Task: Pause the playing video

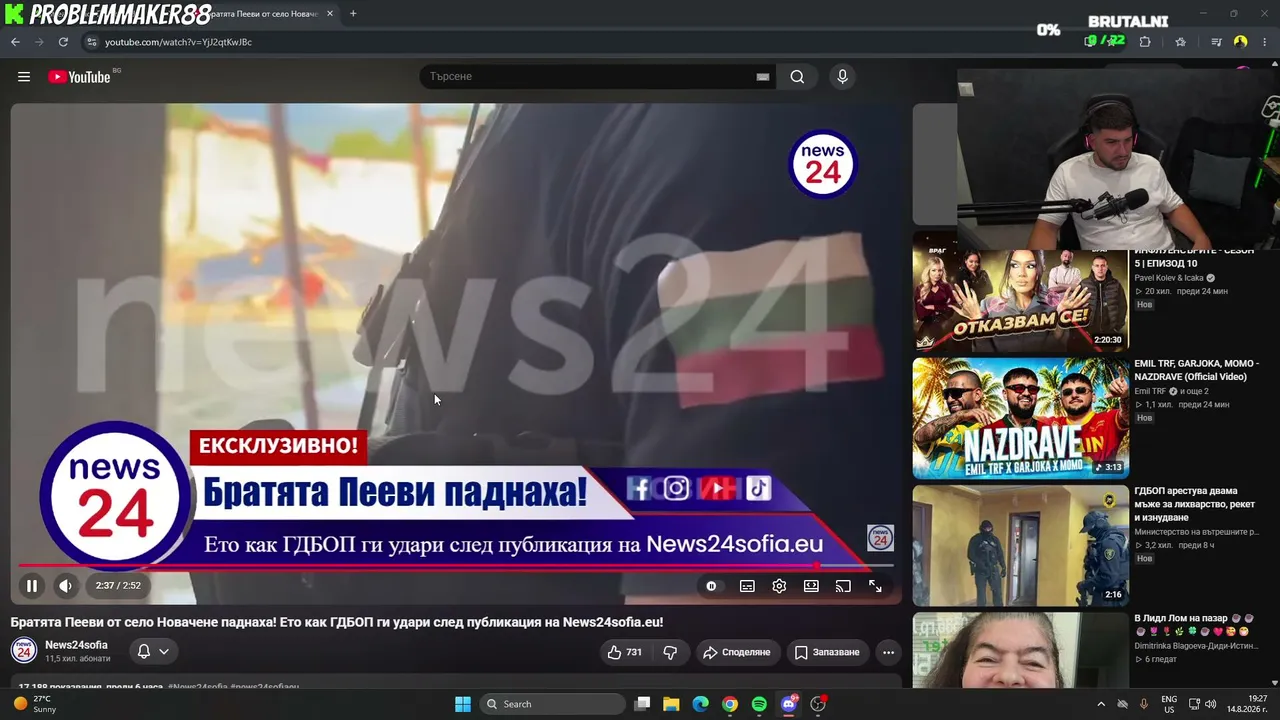Action: (31, 586)
